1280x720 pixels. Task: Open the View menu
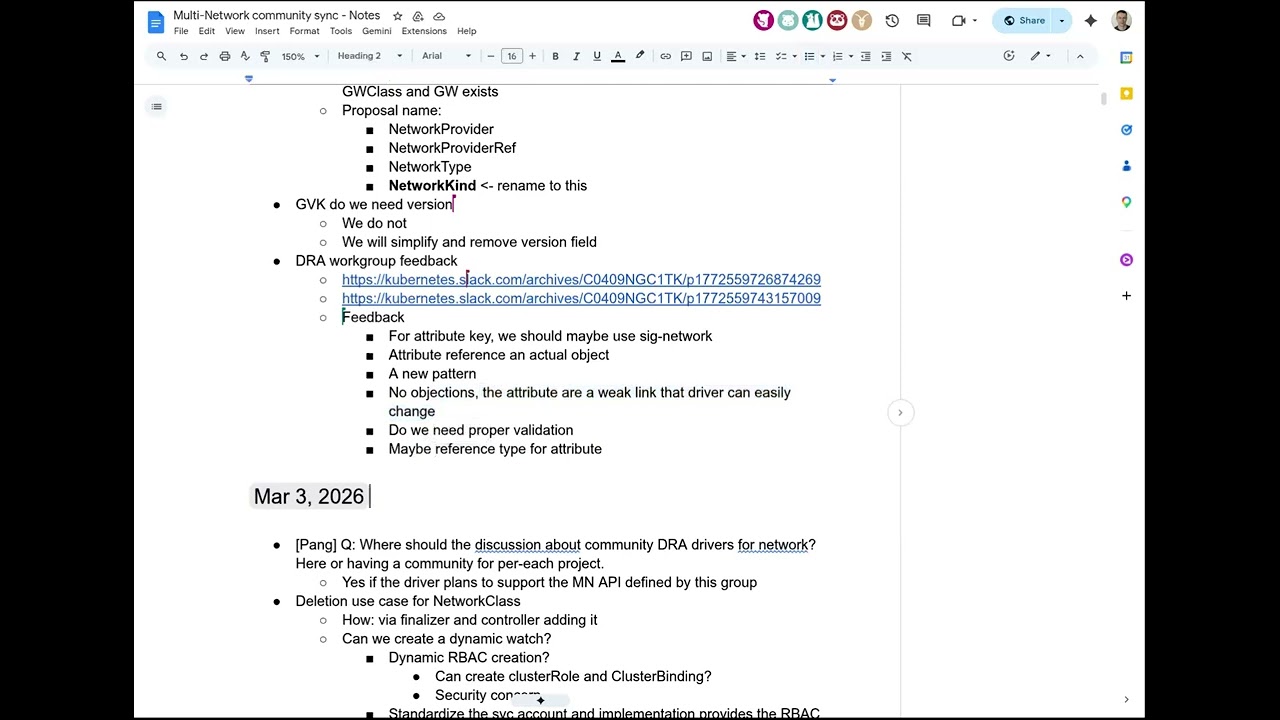[235, 31]
